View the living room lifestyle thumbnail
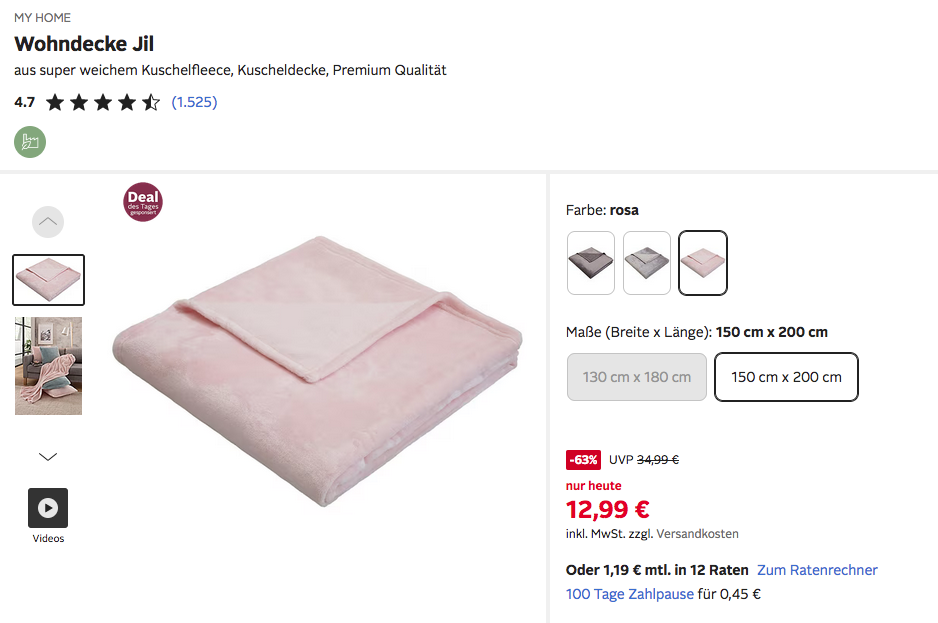The width and height of the screenshot is (938, 623). pyautogui.click(x=48, y=366)
